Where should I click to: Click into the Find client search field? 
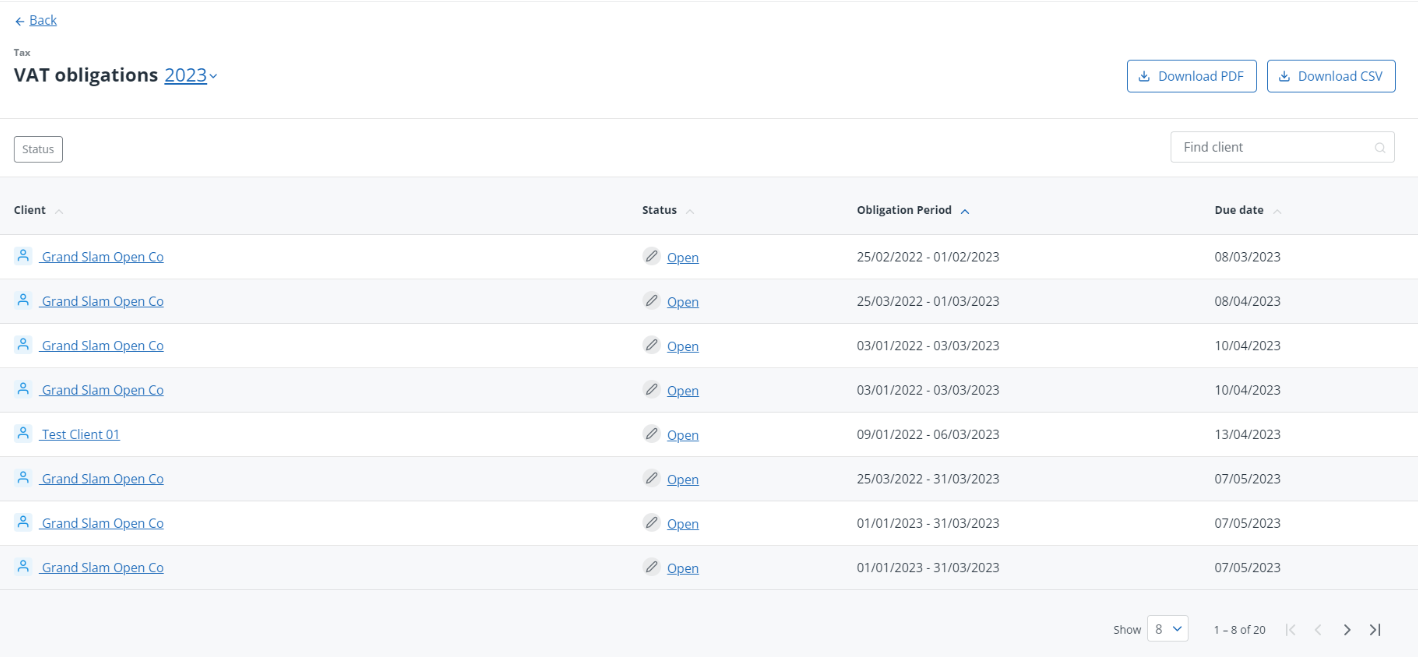click(x=1270, y=147)
